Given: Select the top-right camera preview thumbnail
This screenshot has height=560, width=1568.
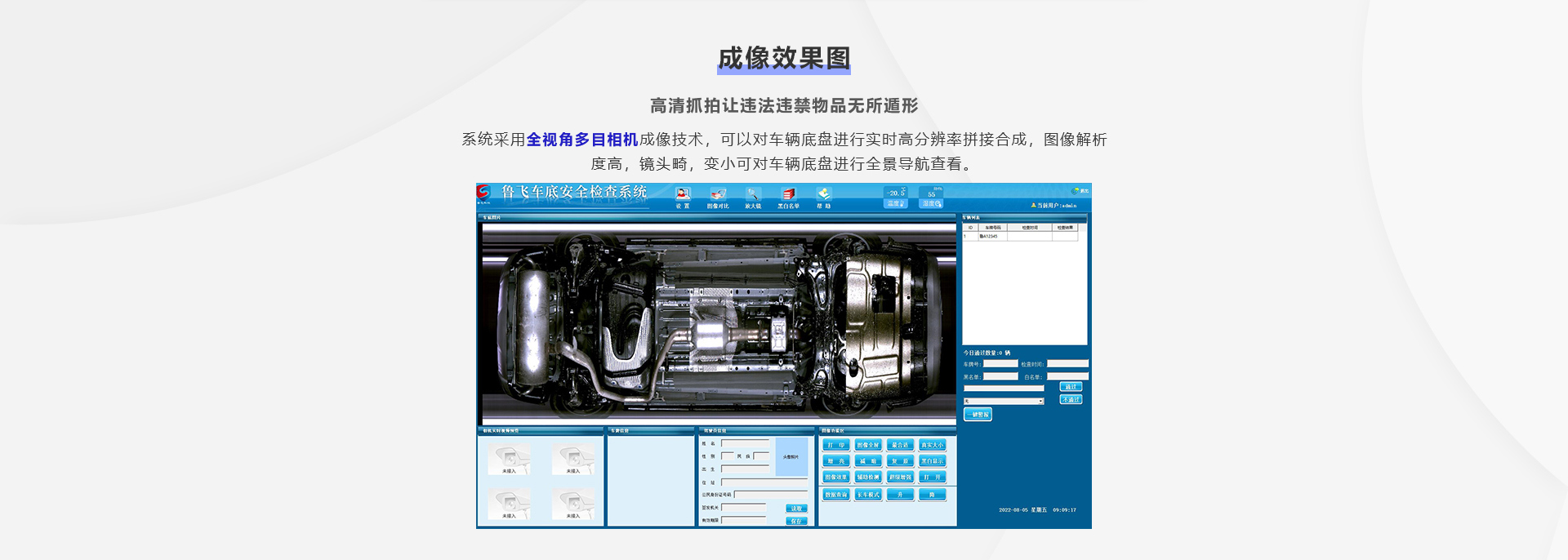Looking at the screenshot, I should click(x=572, y=460).
